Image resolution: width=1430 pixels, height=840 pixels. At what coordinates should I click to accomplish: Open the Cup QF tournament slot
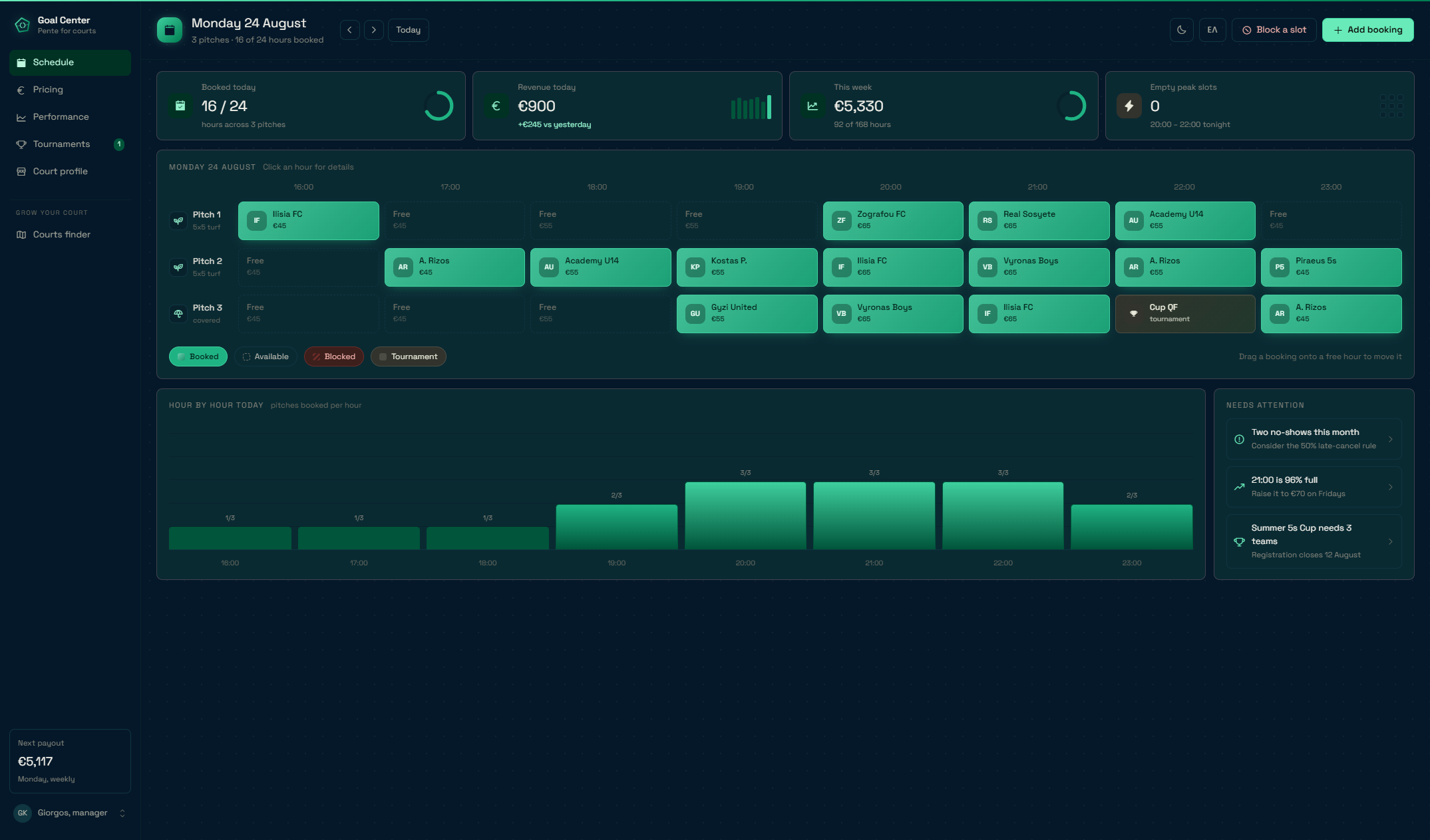point(1184,314)
